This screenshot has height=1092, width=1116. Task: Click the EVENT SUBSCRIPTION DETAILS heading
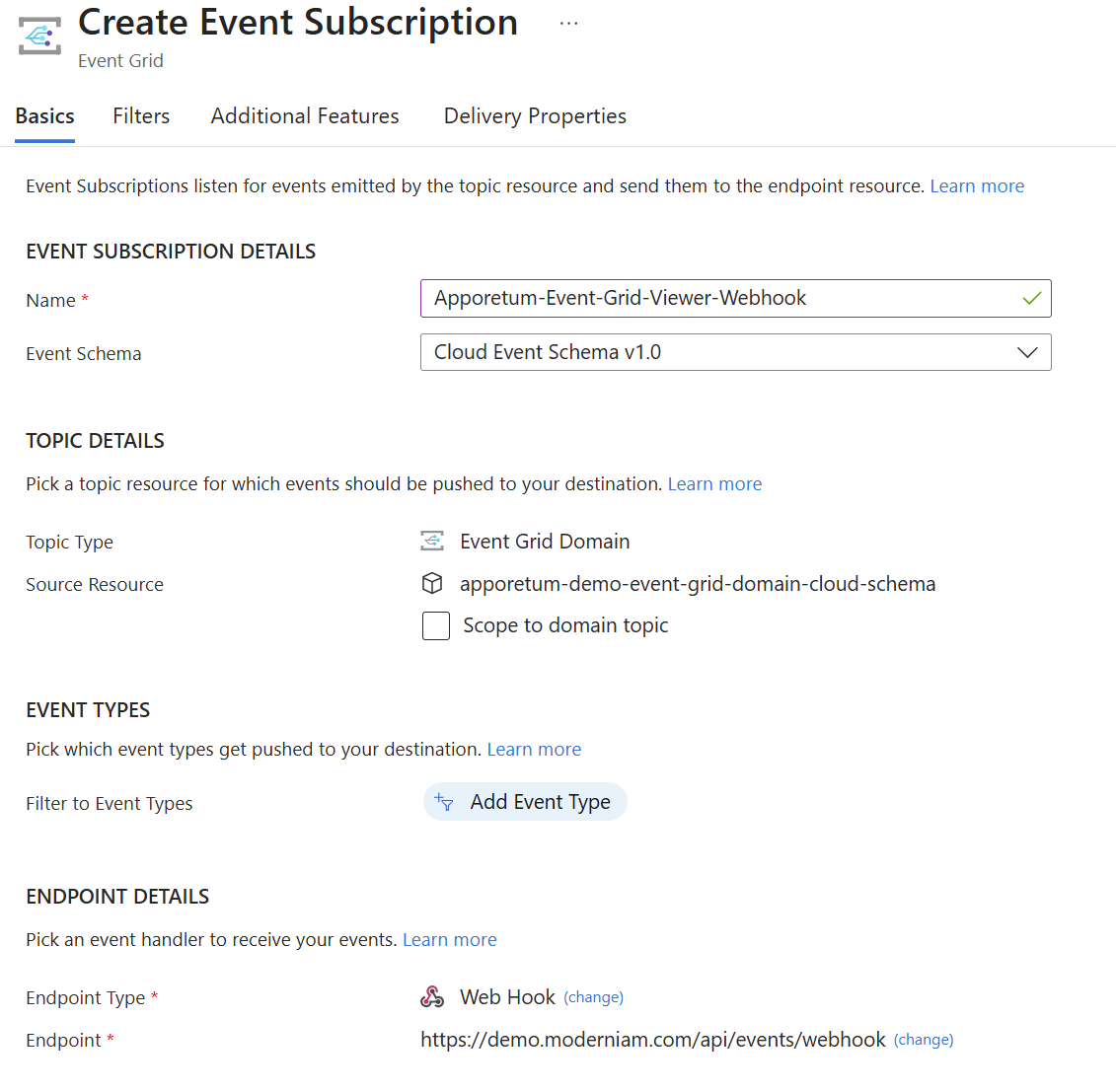point(171,252)
